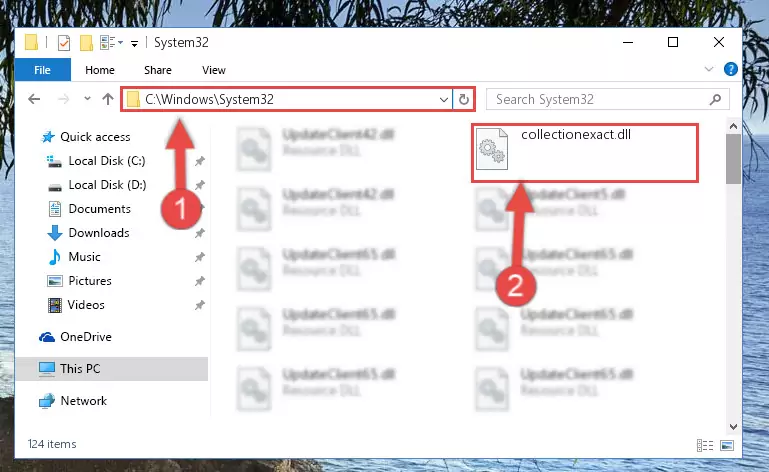The height and width of the screenshot is (472, 769).
Task: Click the Properties icon in quick access toolbar
Action: pyautogui.click(x=64, y=43)
